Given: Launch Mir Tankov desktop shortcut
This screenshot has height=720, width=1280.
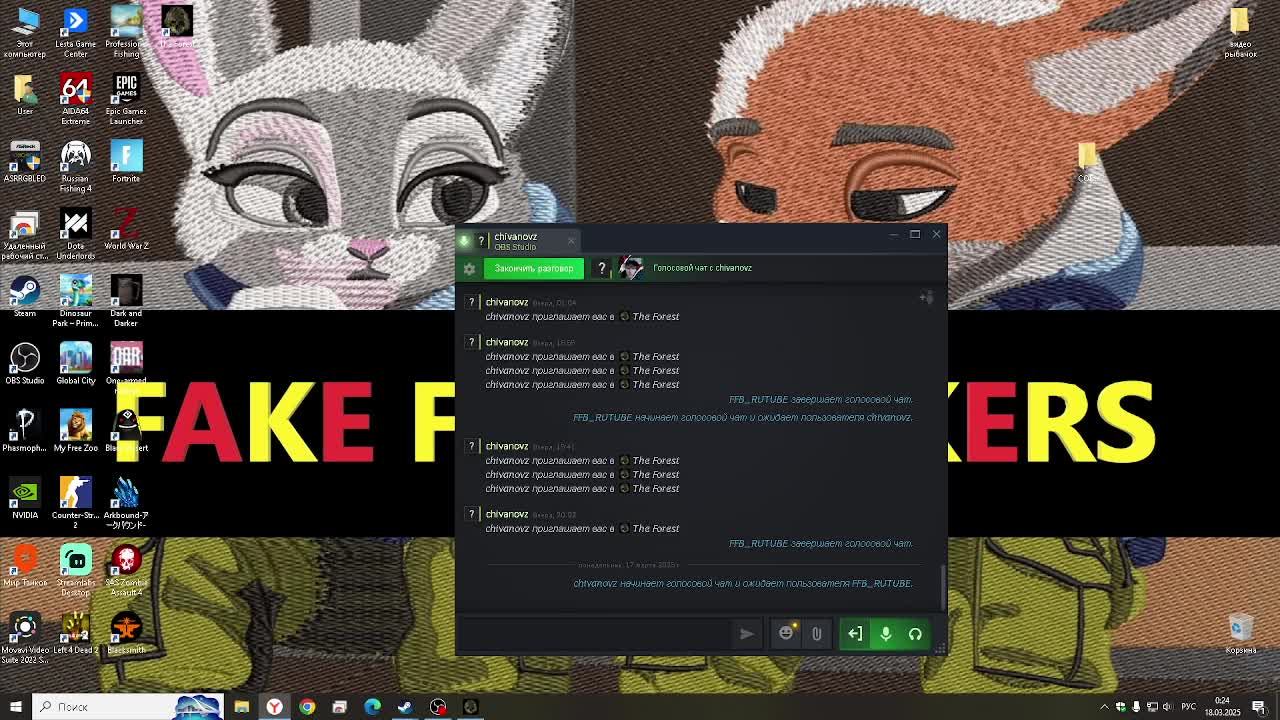Looking at the screenshot, I should [25, 565].
